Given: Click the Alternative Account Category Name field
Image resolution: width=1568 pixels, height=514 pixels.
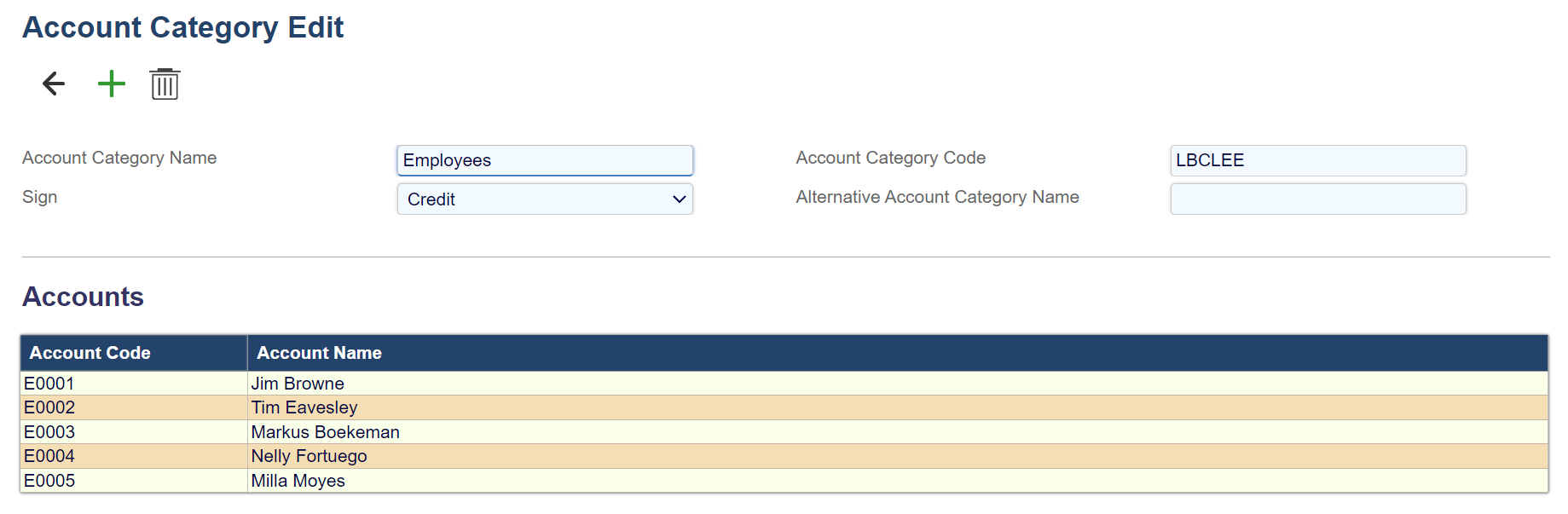Looking at the screenshot, I should coord(1317,199).
